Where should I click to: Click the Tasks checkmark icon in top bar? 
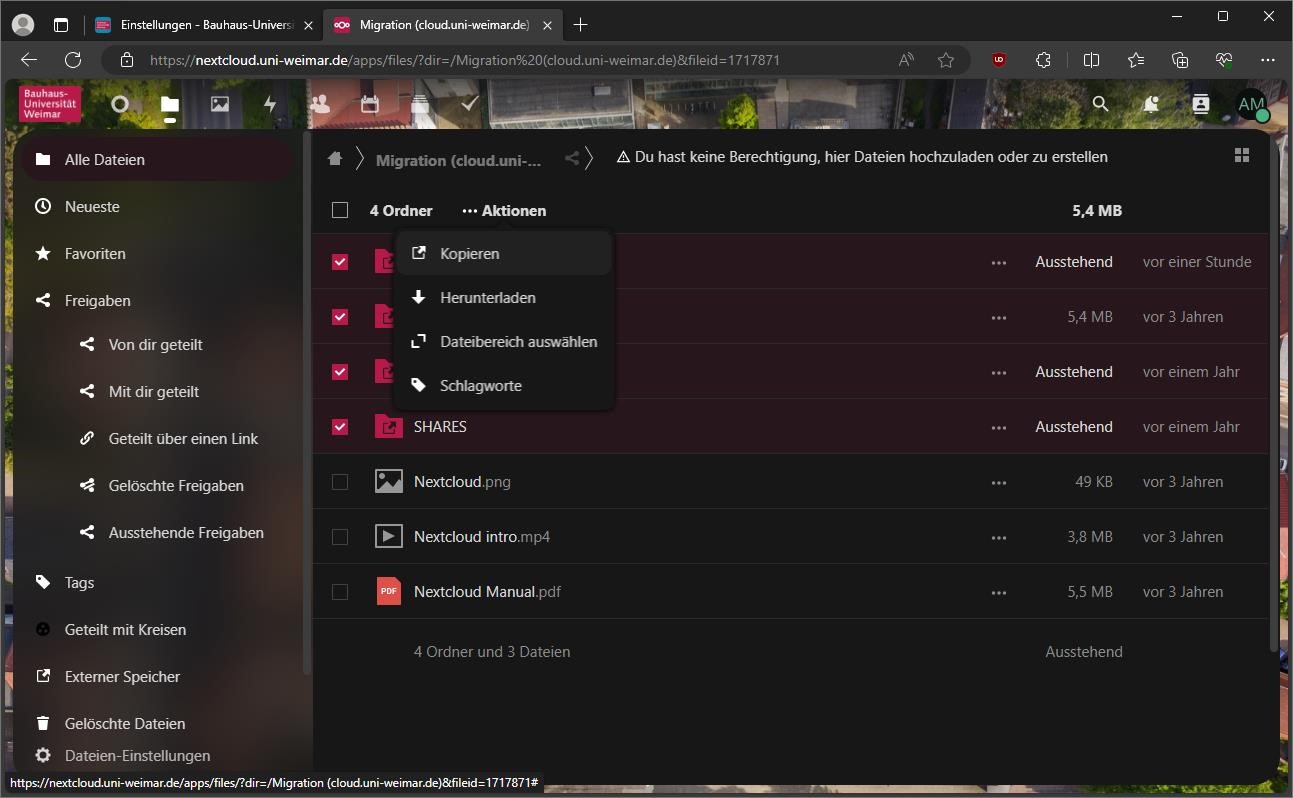pos(470,104)
